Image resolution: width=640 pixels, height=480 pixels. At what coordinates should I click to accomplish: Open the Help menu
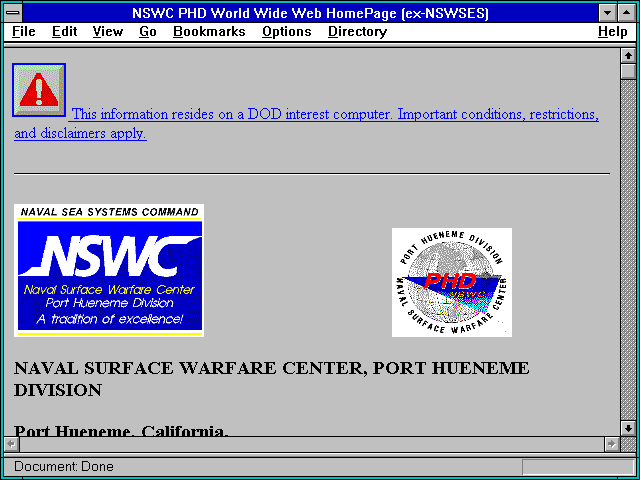[x=613, y=32]
